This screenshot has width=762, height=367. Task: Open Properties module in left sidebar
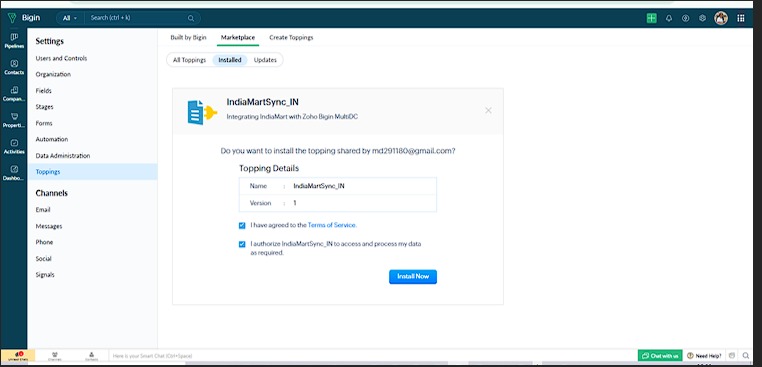[x=14, y=120]
